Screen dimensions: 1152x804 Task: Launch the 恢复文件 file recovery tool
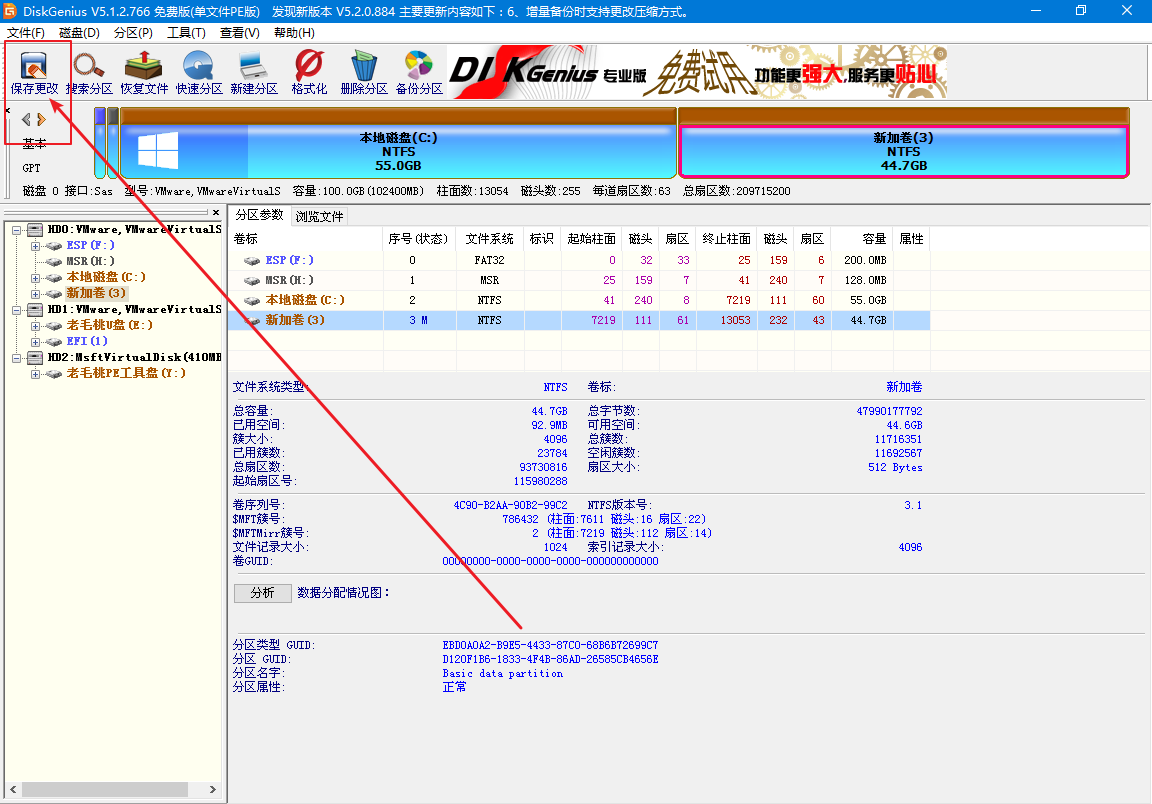pyautogui.click(x=144, y=72)
